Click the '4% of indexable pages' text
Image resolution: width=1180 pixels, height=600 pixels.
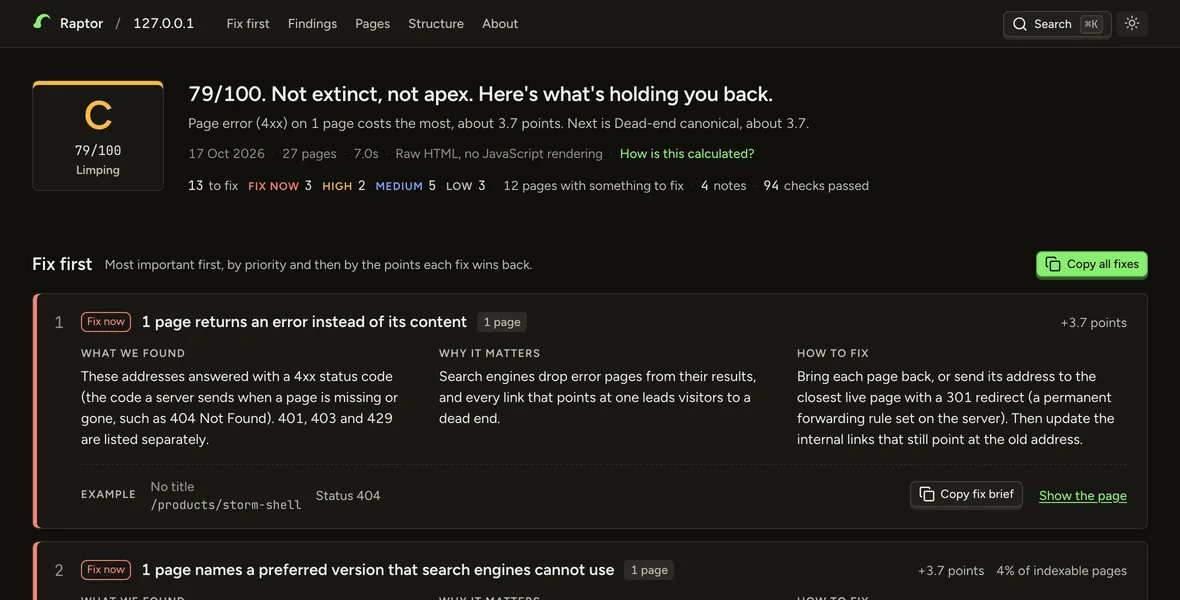(x=1061, y=571)
